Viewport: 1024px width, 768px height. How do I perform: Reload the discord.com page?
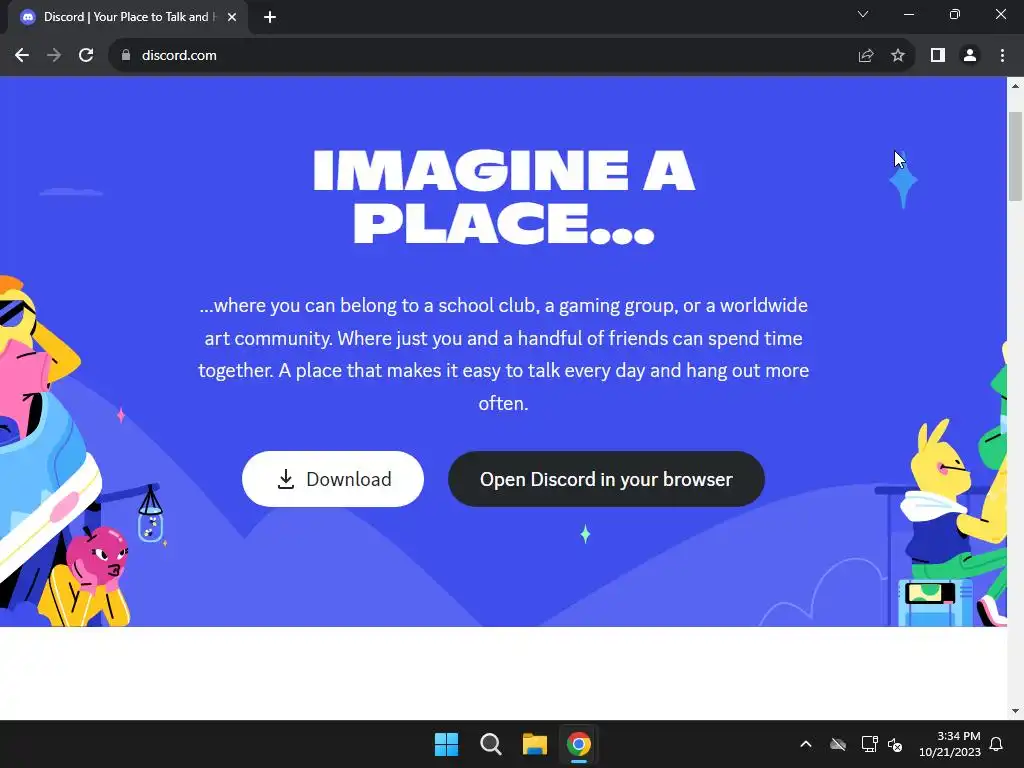86,56
